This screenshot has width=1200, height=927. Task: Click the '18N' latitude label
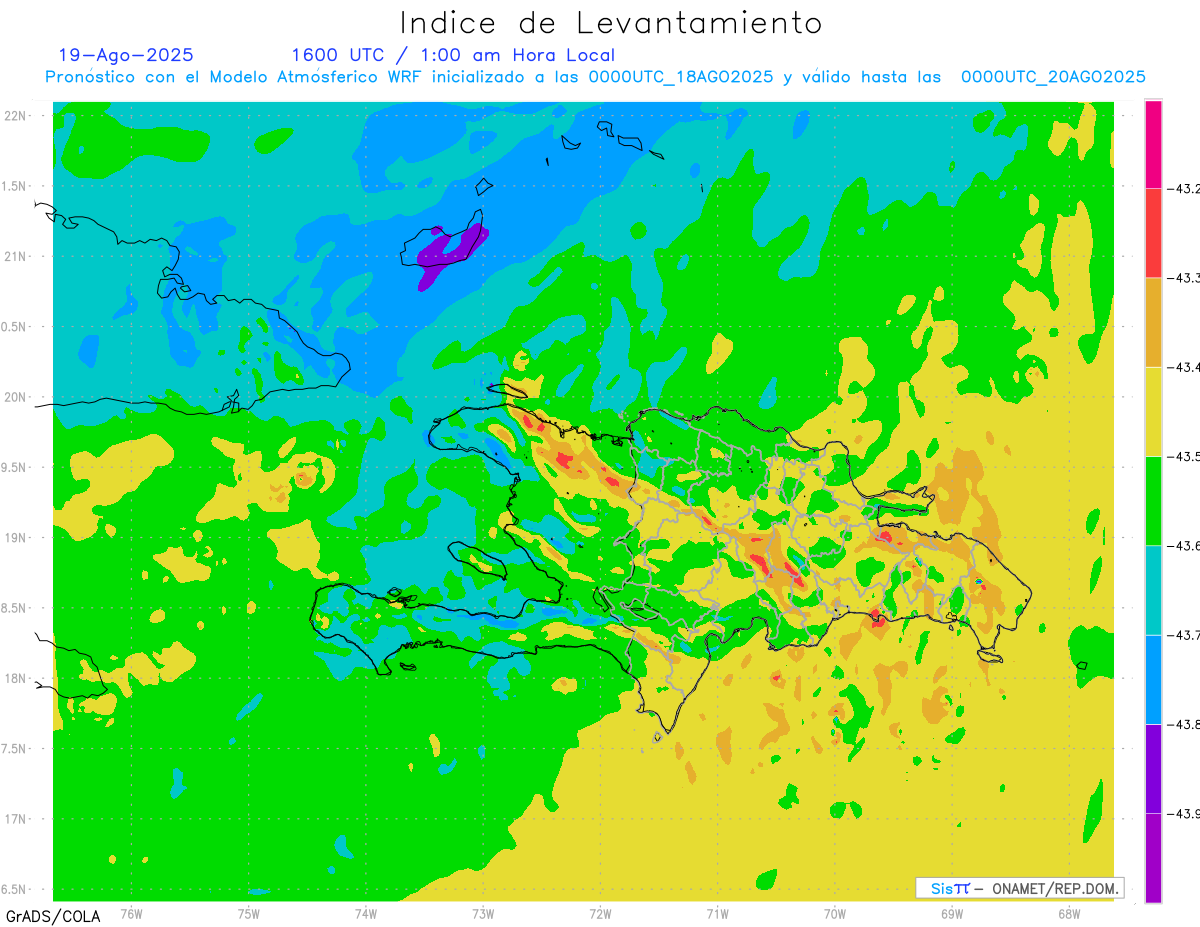point(15,678)
